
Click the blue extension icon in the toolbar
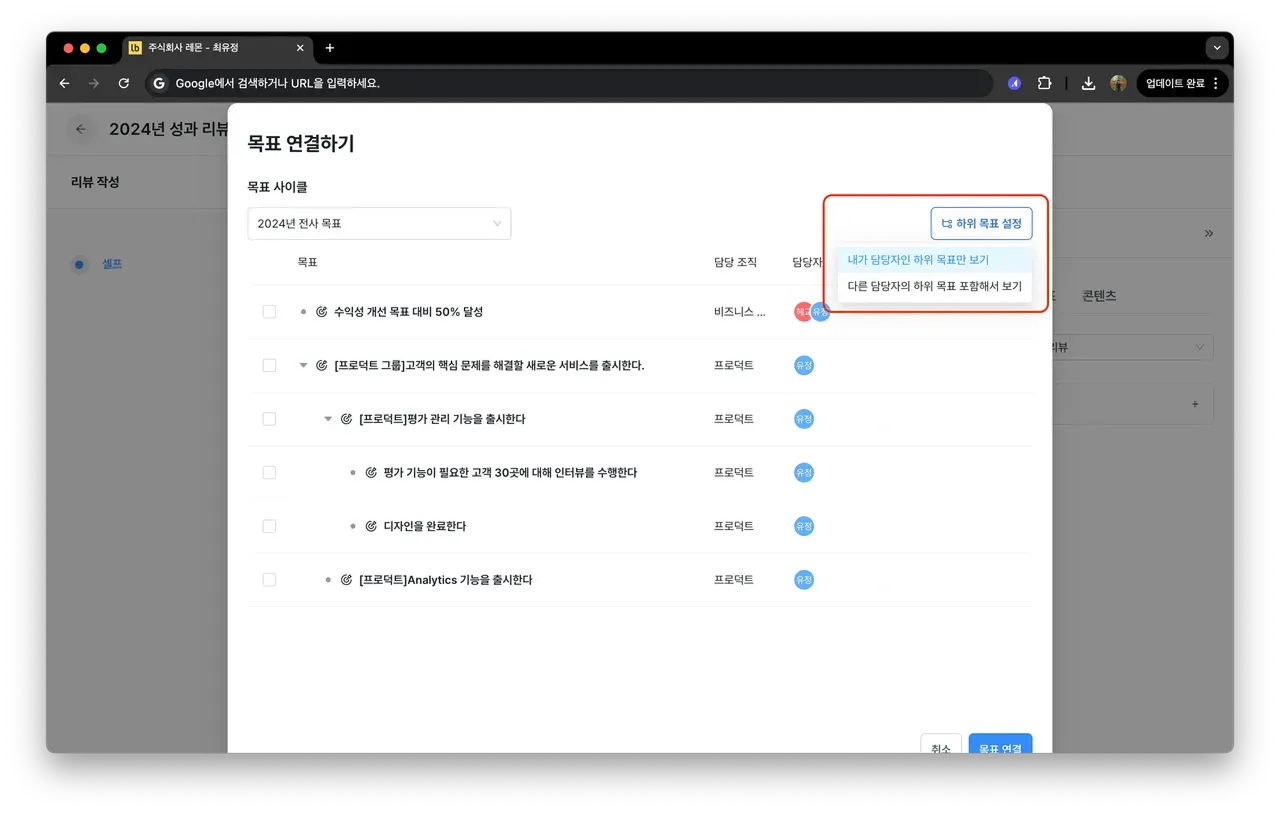[1014, 84]
